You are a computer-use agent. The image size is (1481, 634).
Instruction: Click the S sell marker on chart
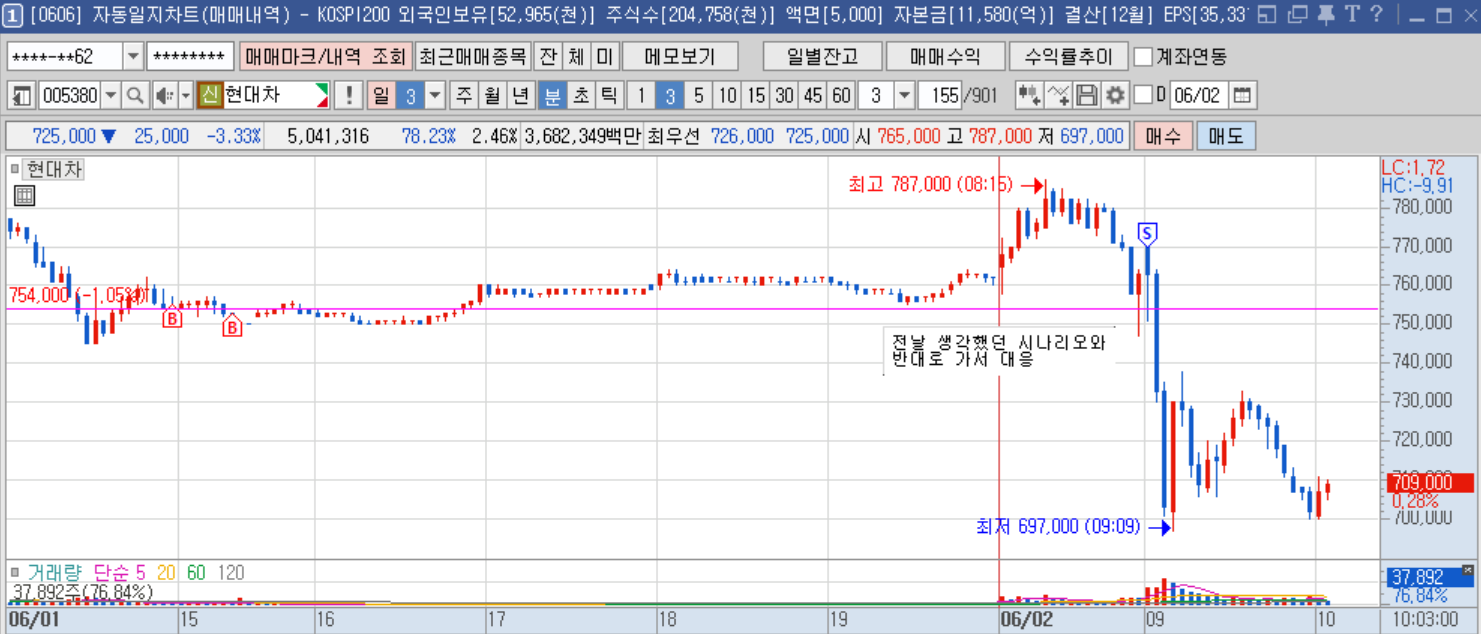click(1148, 234)
